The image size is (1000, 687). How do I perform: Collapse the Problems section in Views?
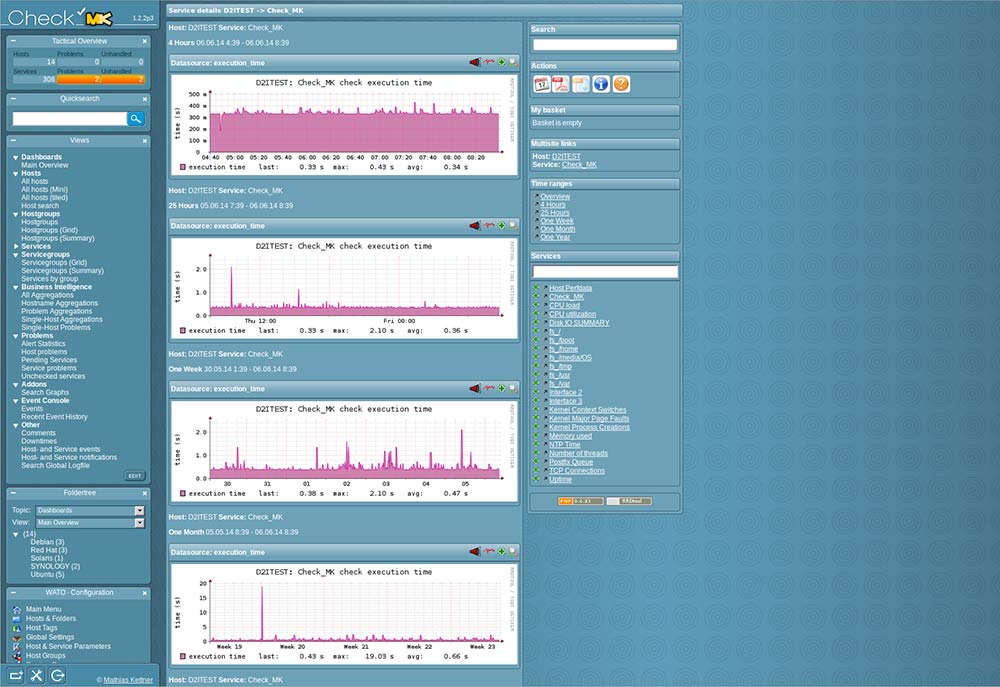click(16, 336)
